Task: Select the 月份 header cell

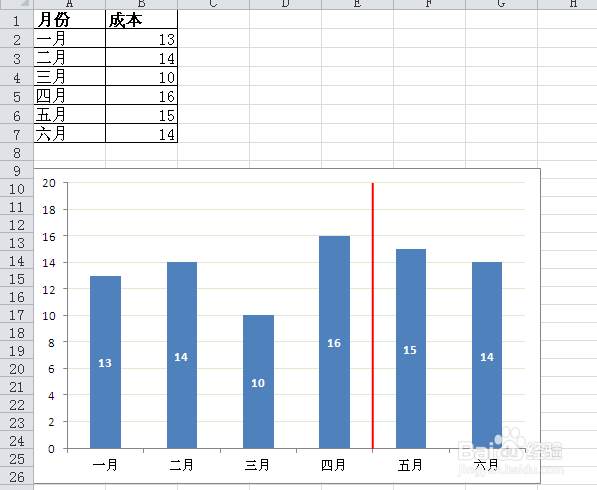Action: pos(70,19)
